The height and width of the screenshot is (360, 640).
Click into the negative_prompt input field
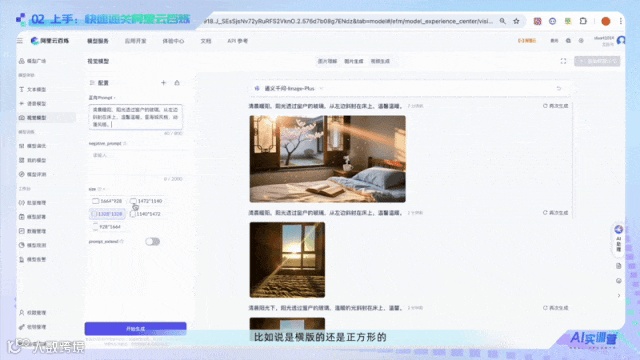[136, 163]
